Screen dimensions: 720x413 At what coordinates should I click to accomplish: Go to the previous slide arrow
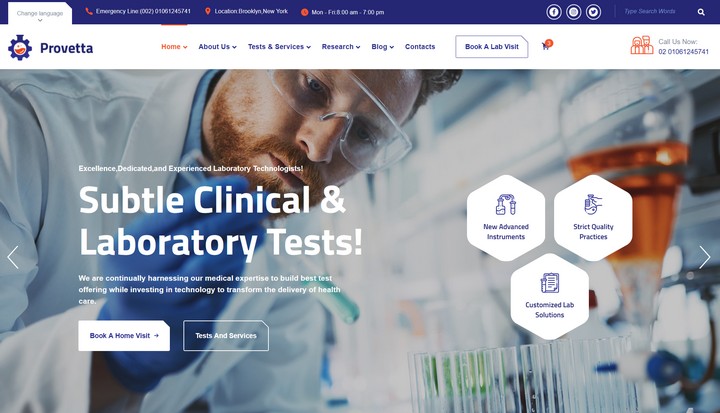click(13, 257)
